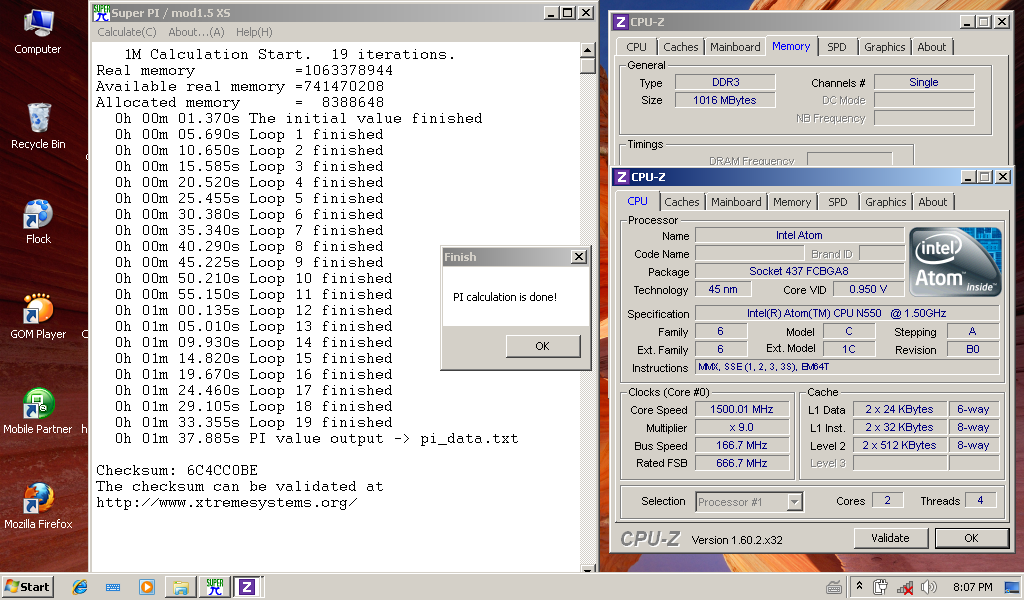Click the Memory Type DDR3 field

[x=725, y=82]
